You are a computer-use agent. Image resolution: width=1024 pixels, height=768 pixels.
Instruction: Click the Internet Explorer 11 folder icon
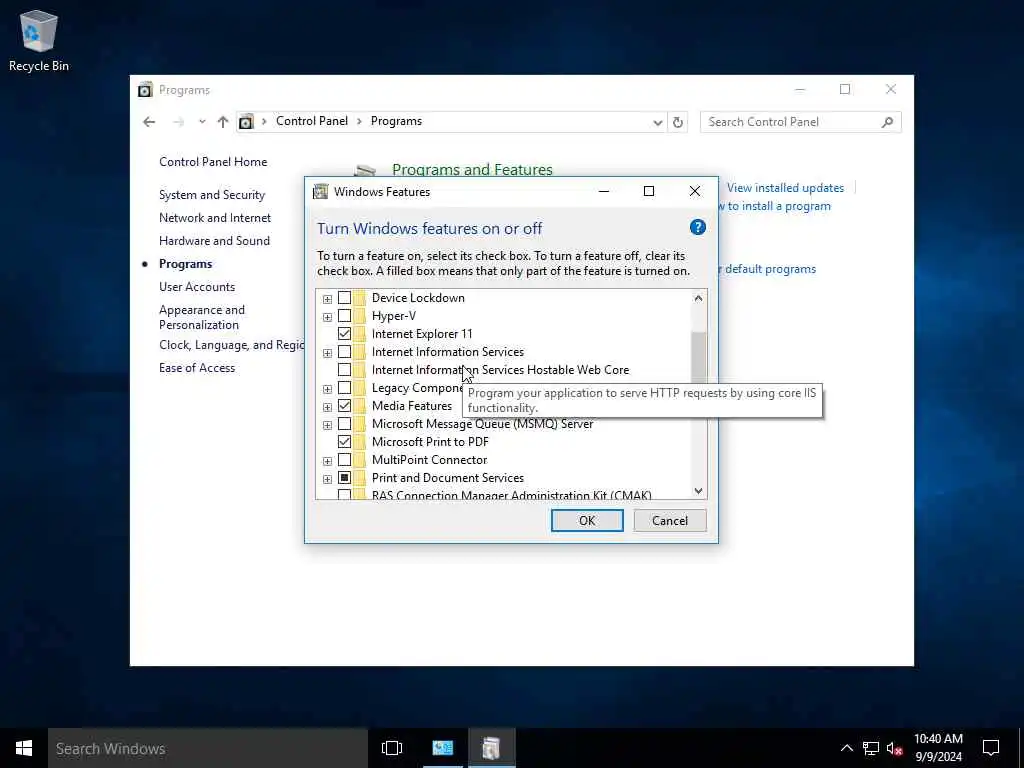pyautogui.click(x=360, y=334)
